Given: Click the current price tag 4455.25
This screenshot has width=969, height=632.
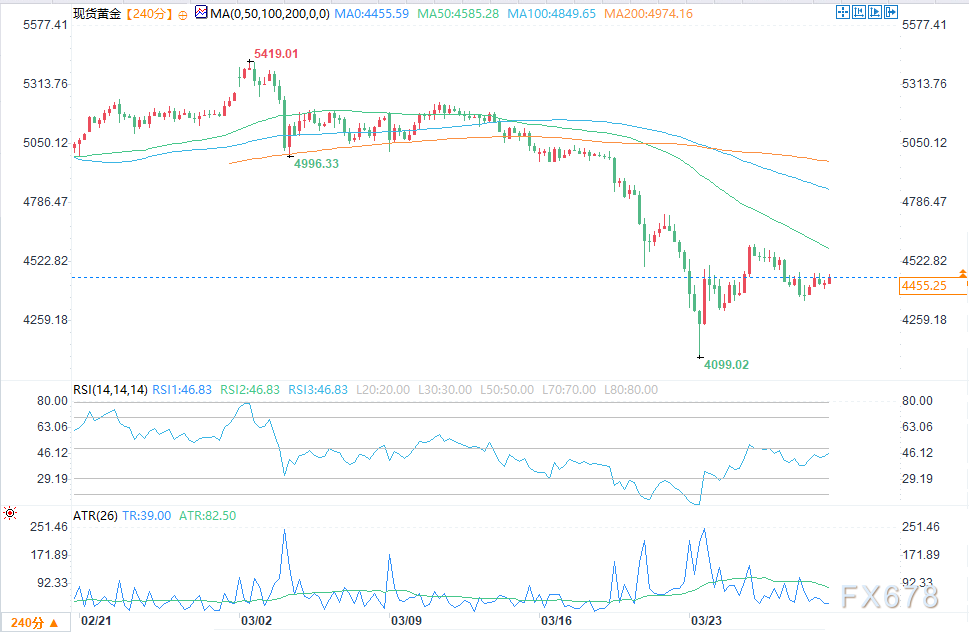Looking at the screenshot, I should point(923,286).
